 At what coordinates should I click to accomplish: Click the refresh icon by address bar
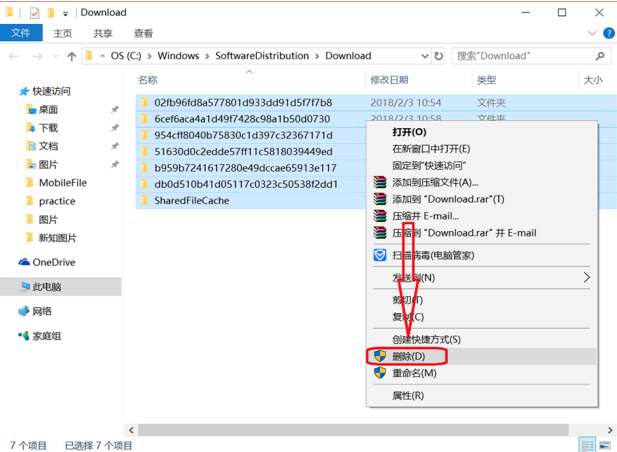440,57
